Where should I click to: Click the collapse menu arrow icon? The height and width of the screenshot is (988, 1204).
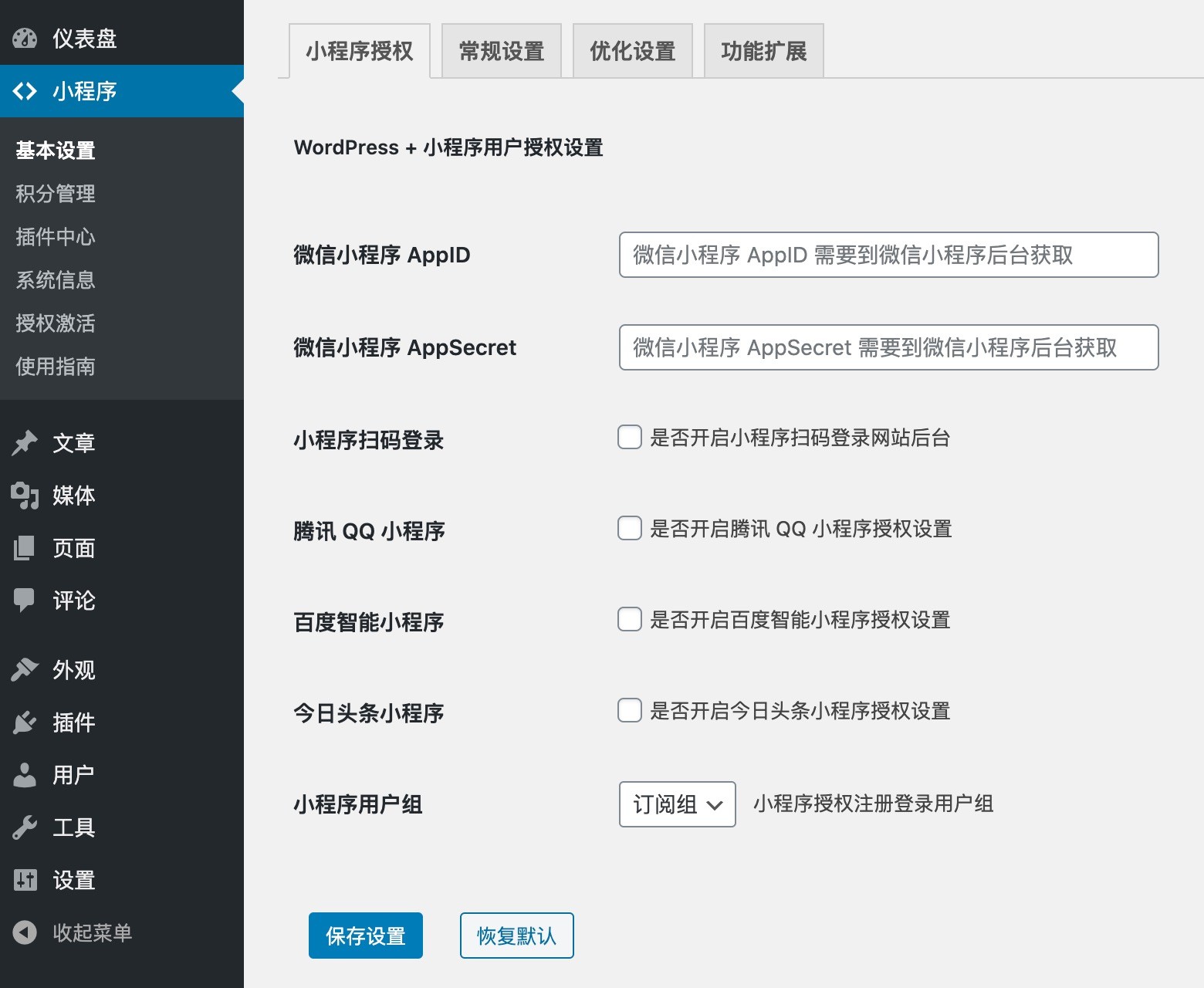[x=25, y=932]
